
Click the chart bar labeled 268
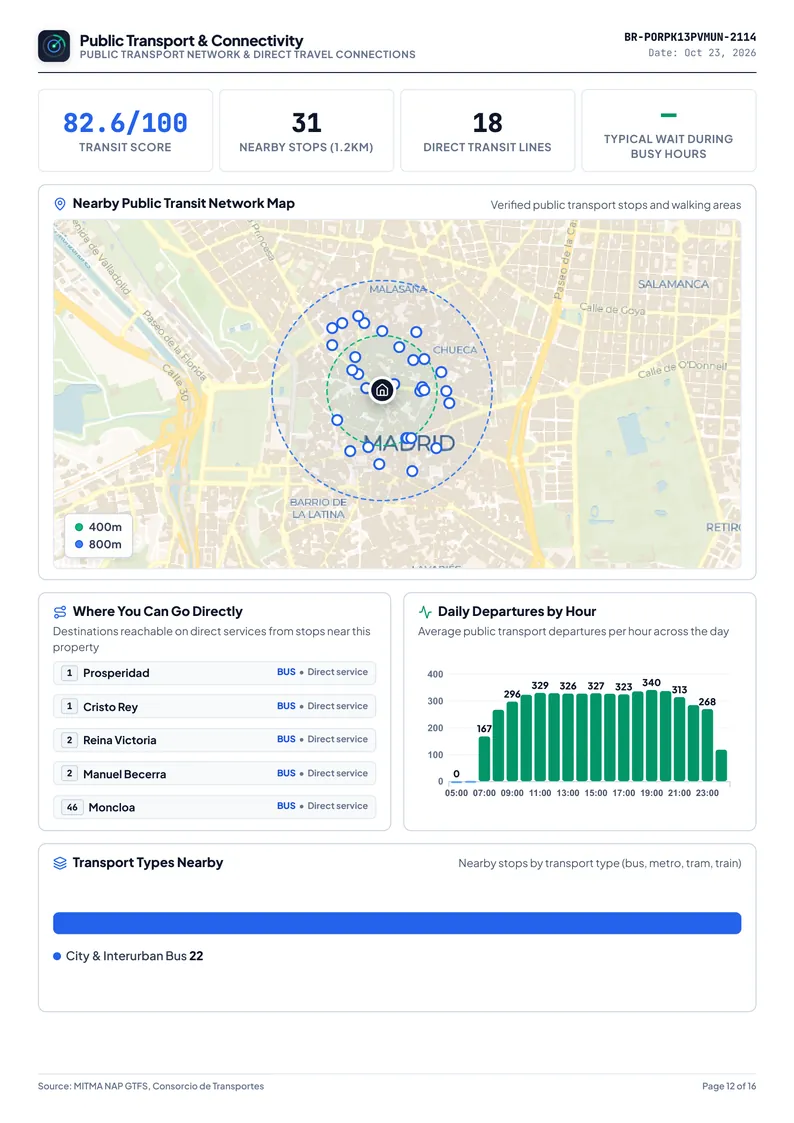point(707,745)
